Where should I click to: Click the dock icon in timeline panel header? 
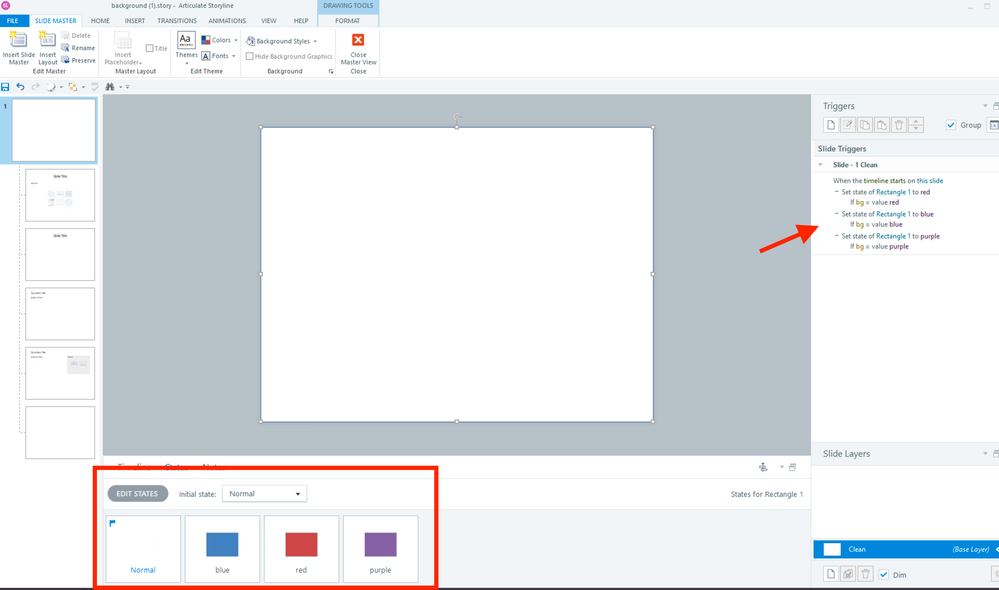pos(763,468)
